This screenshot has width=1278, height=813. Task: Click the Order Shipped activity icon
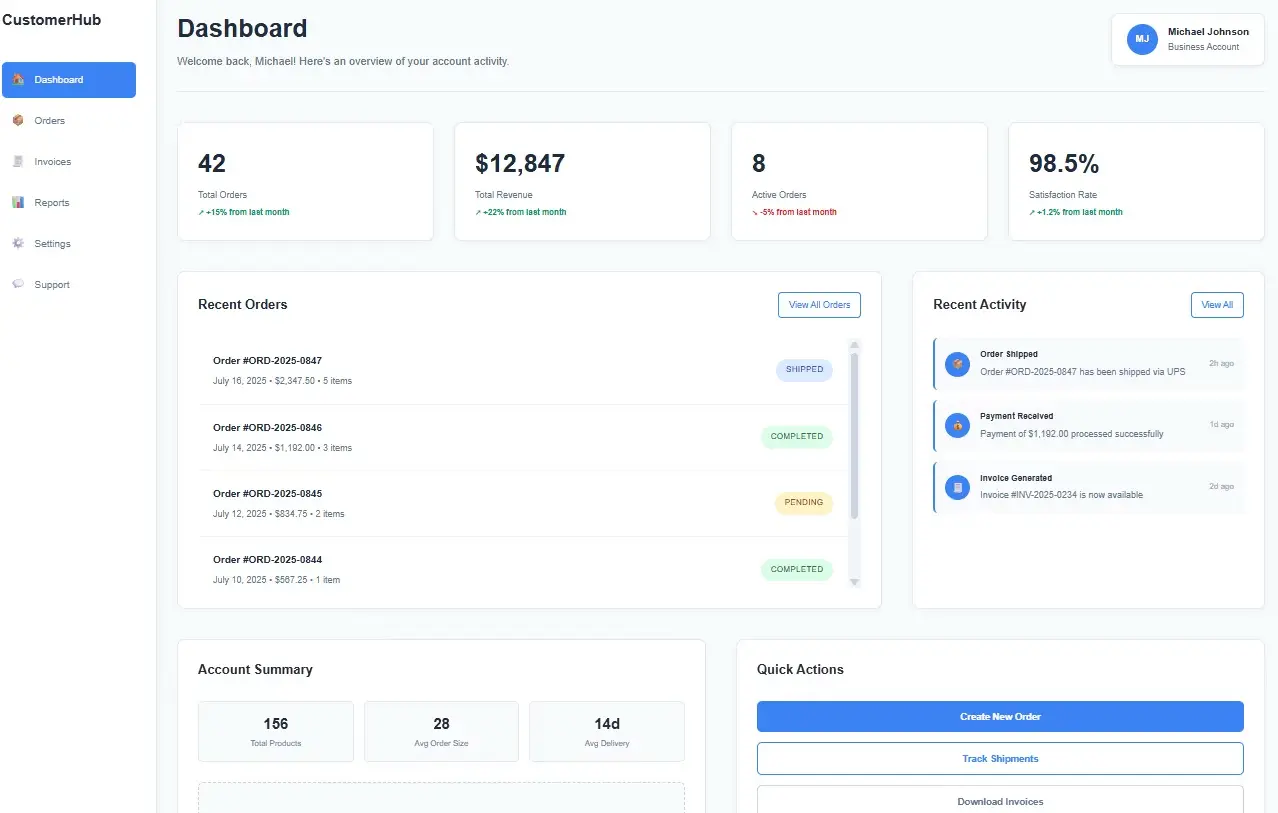coord(957,364)
